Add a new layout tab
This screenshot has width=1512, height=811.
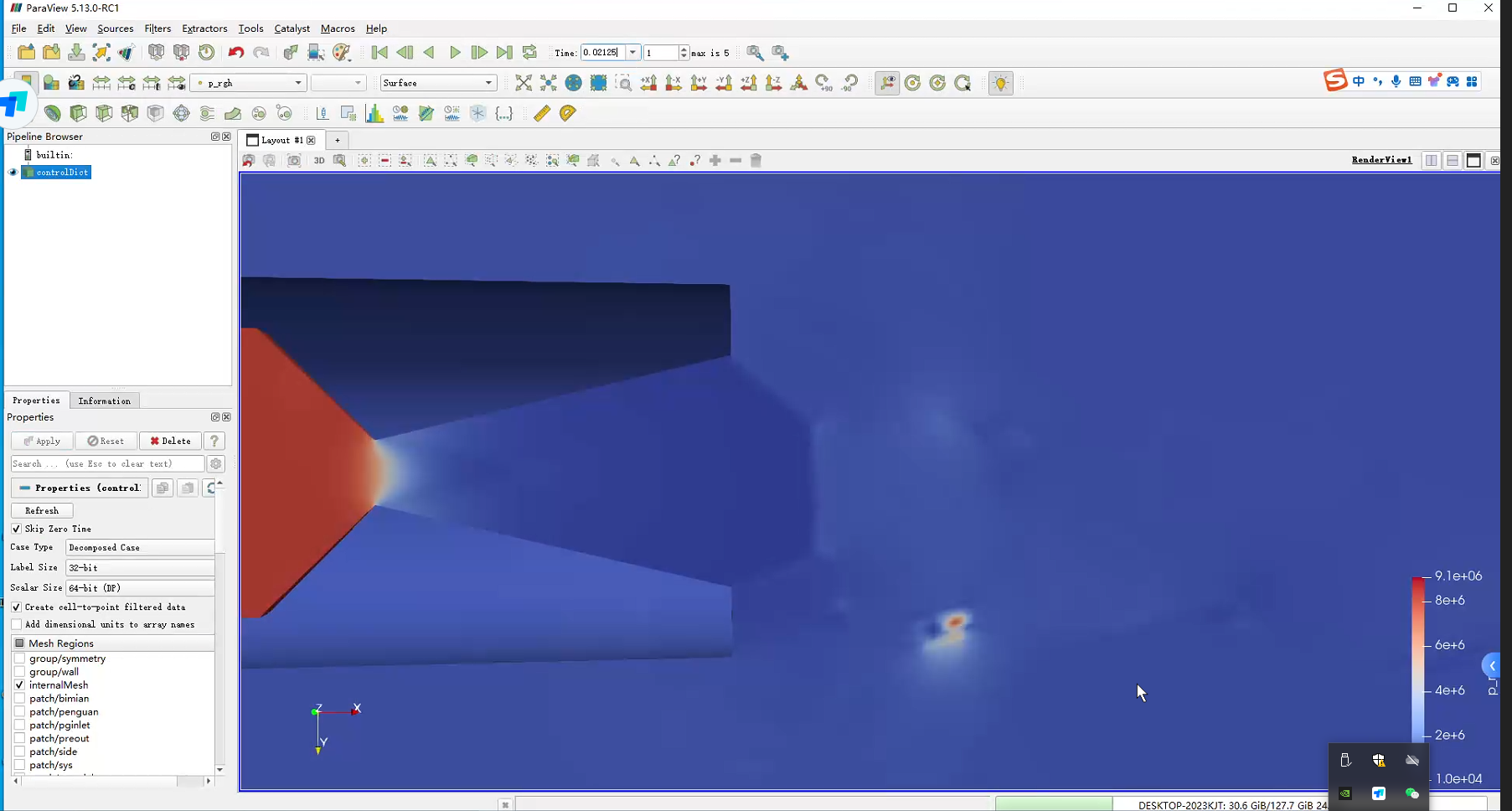(x=337, y=140)
